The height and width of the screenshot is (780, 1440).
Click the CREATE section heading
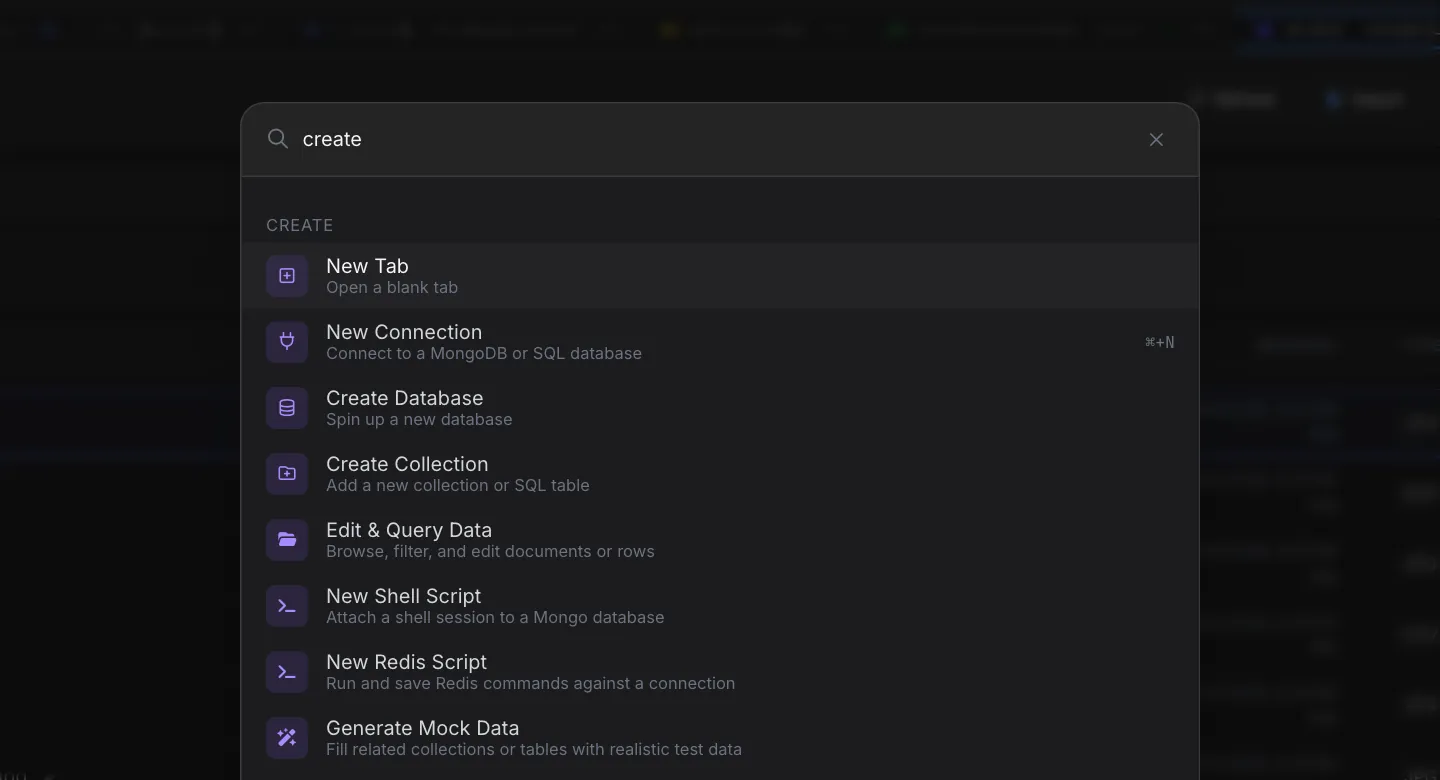click(300, 226)
